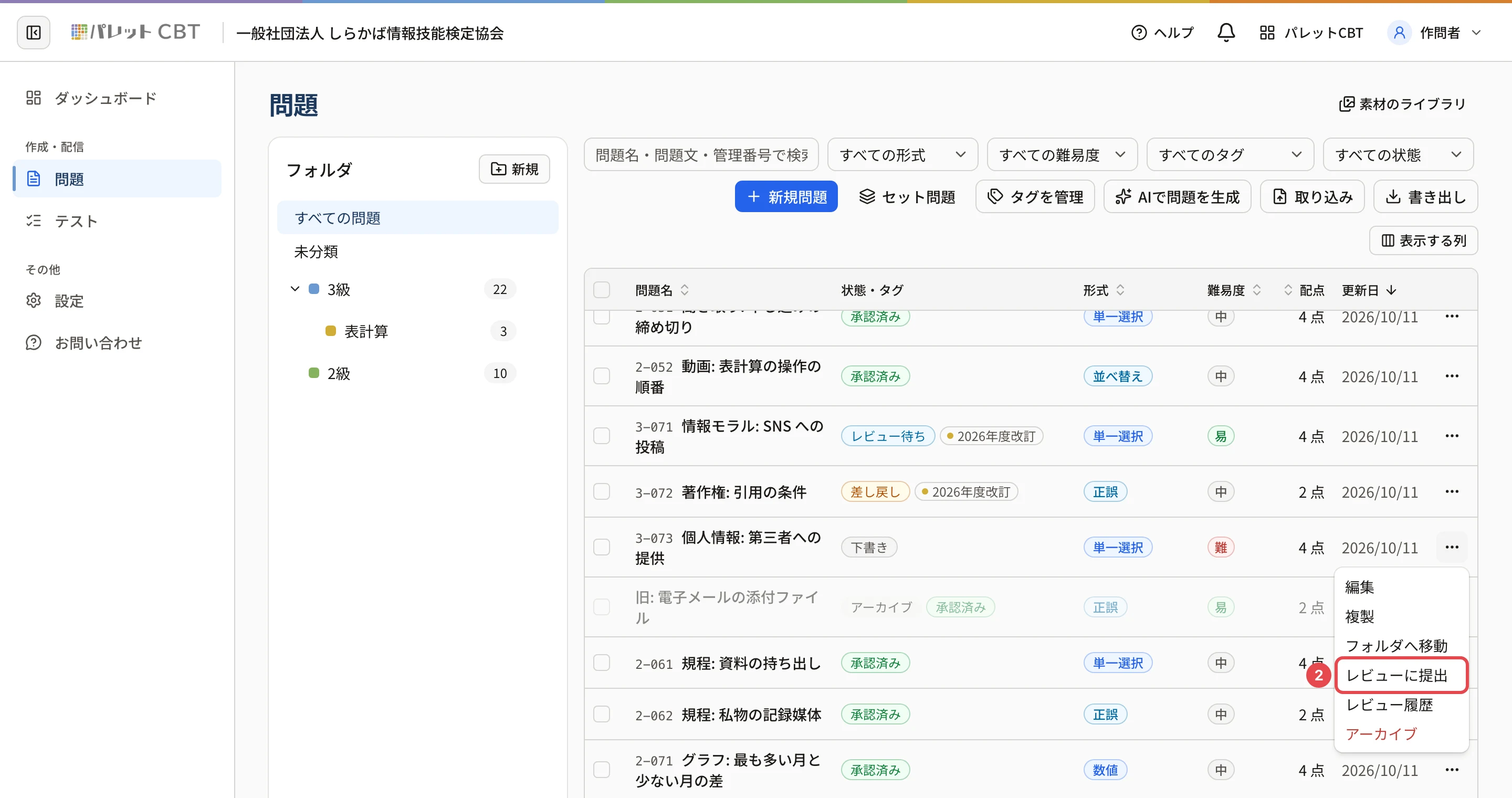The image size is (1512, 798).
Task: Open the すべてのタグ dropdown
Action: pyautogui.click(x=1230, y=154)
